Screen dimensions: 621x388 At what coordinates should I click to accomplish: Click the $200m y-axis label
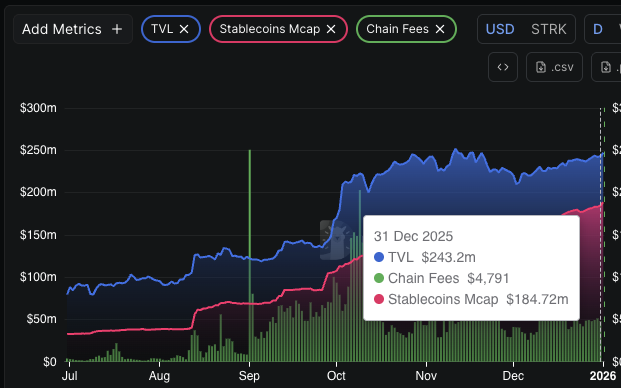tap(38, 192)
